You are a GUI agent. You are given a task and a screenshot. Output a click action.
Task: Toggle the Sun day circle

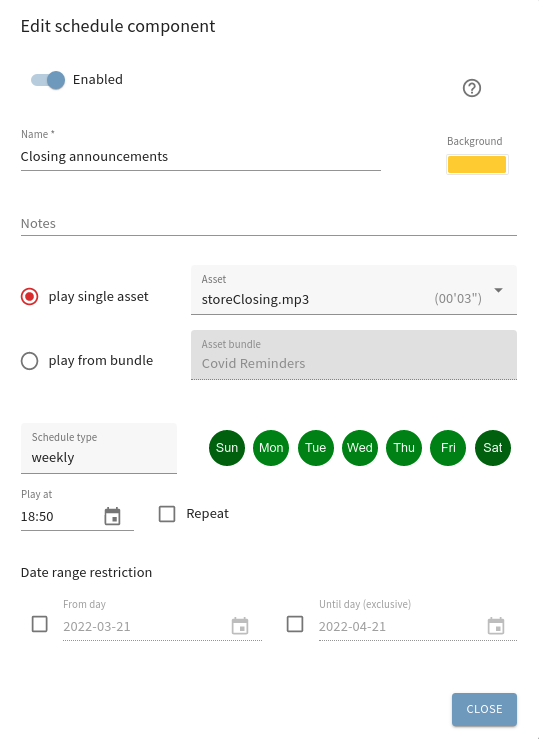[x=227, y=448]
